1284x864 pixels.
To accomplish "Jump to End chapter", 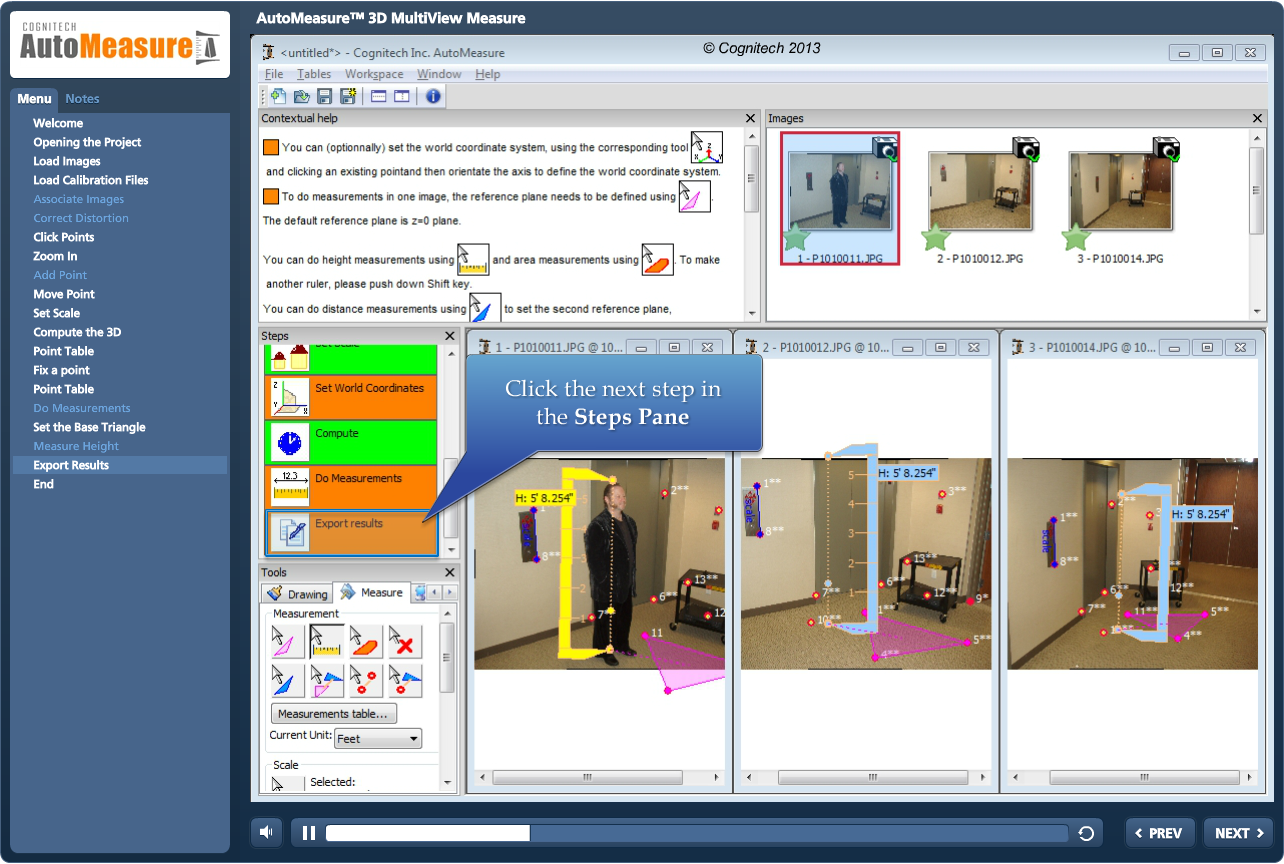I will coord(44,484).
